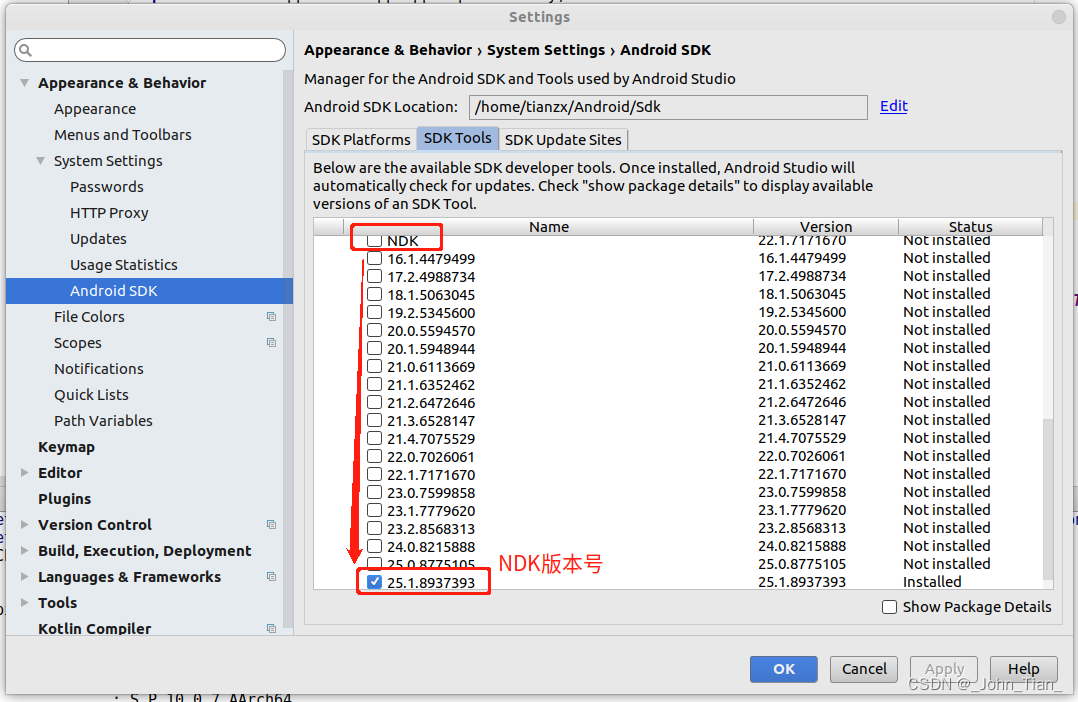Expand the Tools tree node
1078x702 pixels.
coord(25,603)
